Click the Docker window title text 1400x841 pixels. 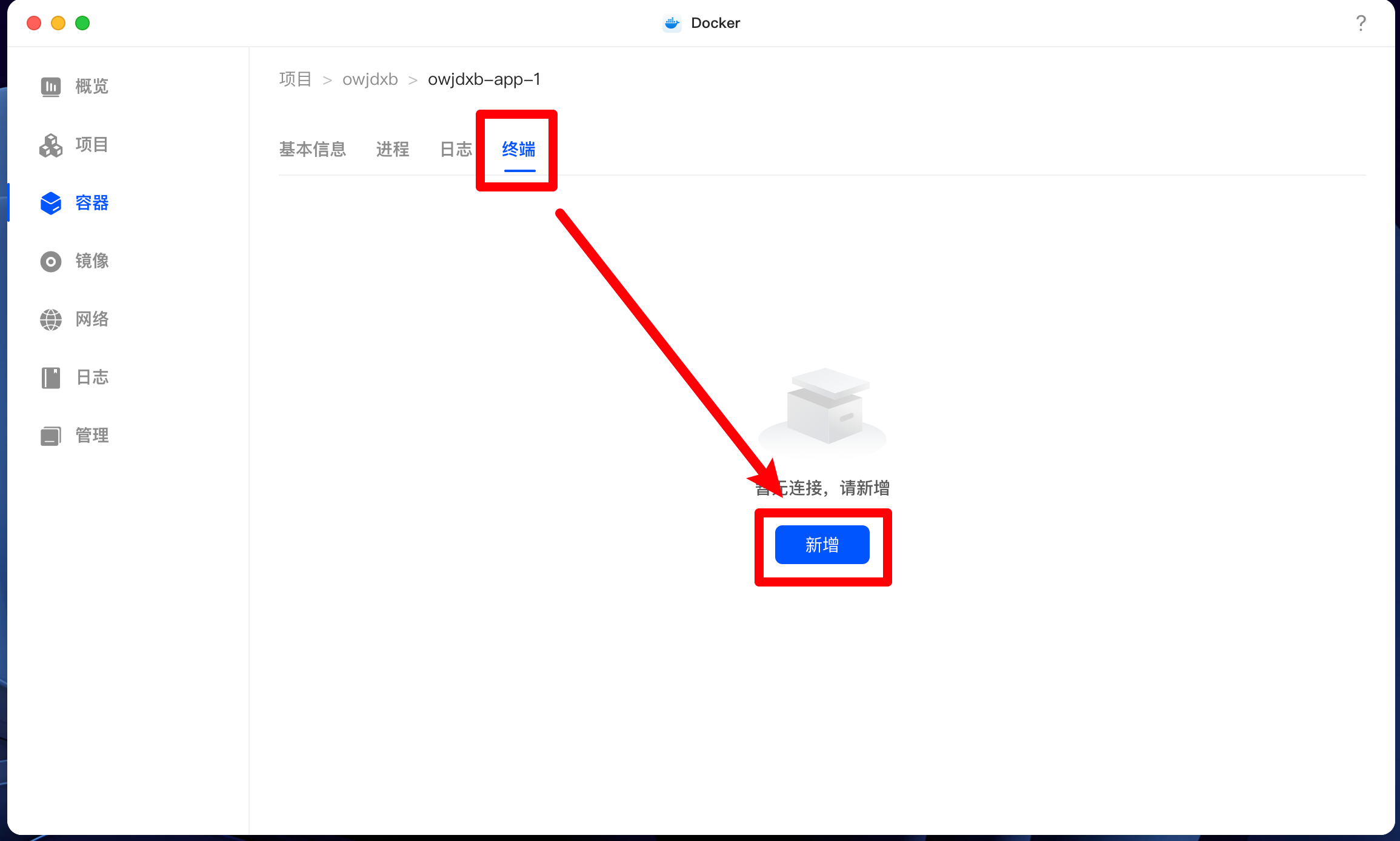[x=716, y=23]
